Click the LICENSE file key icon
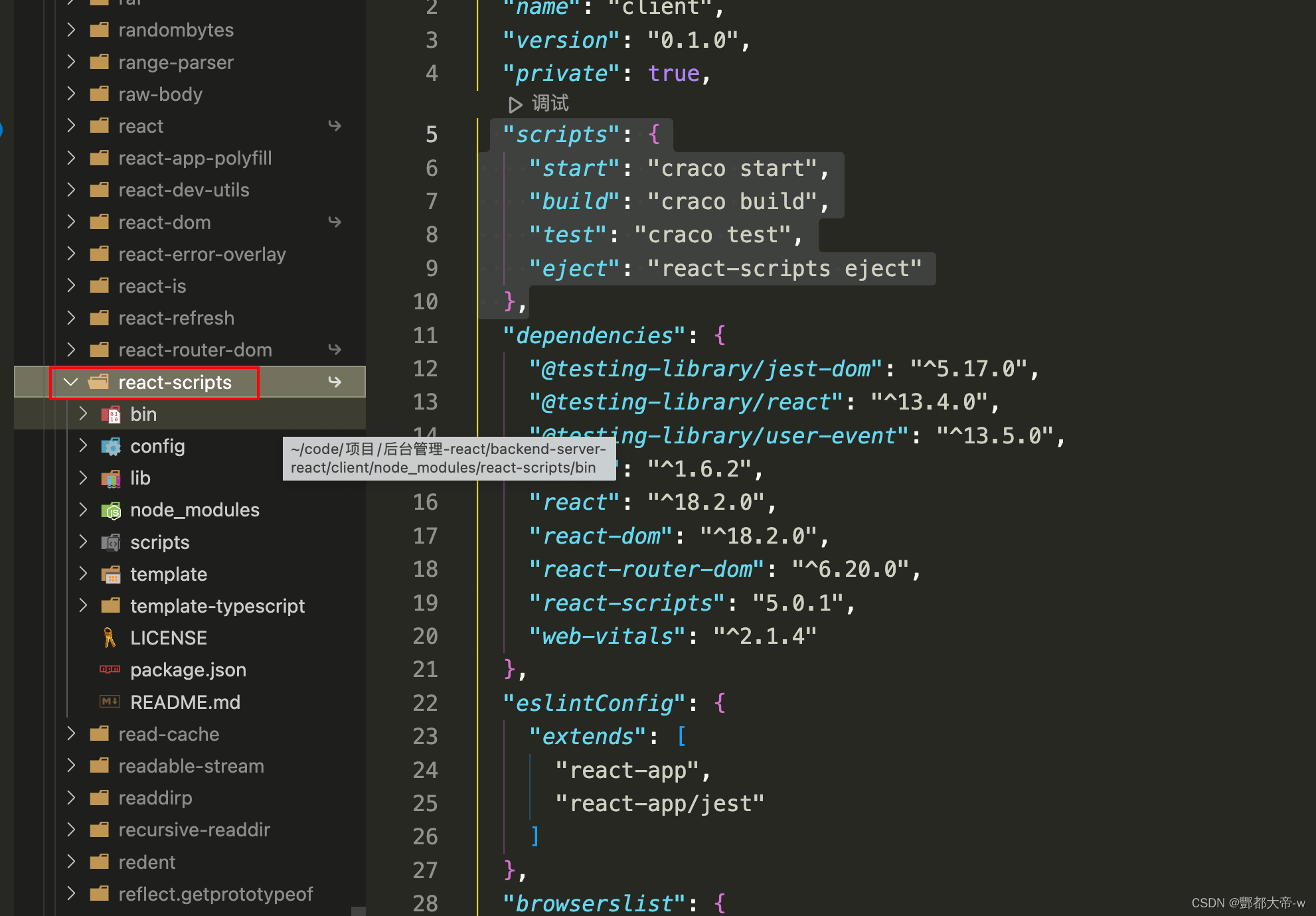1316x916 pixels. coord(110,638)
